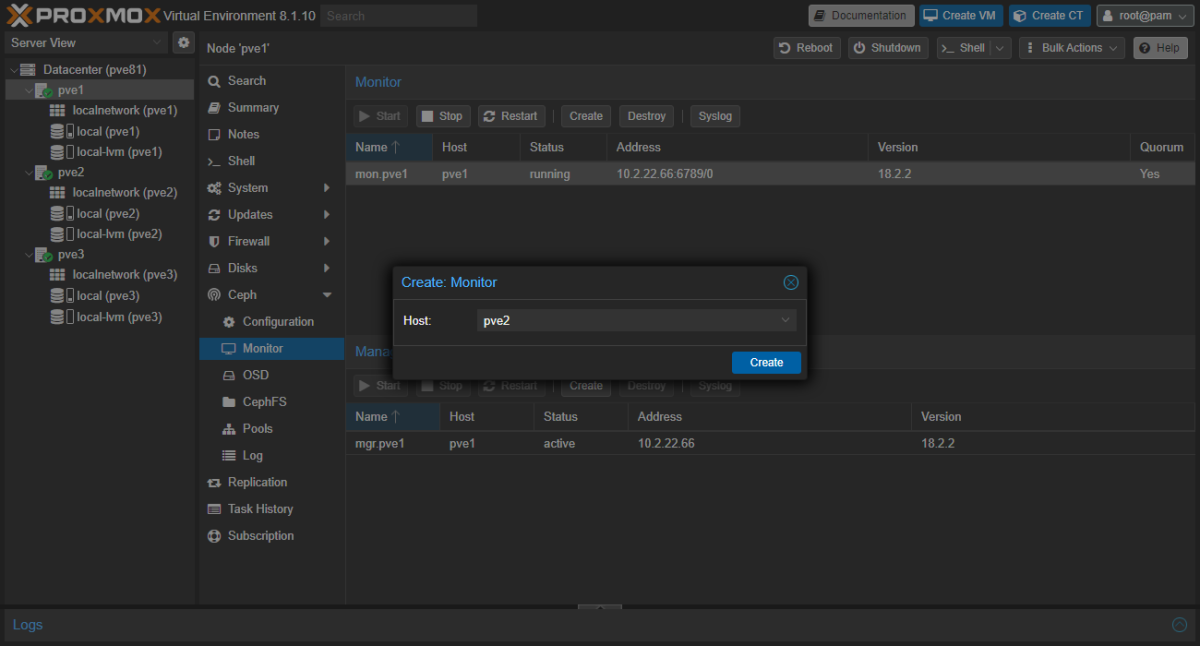The height and width of the screenshot is (646, 1200).
Task: Expand the Logs panel
Action: (x=1179, y=625)
